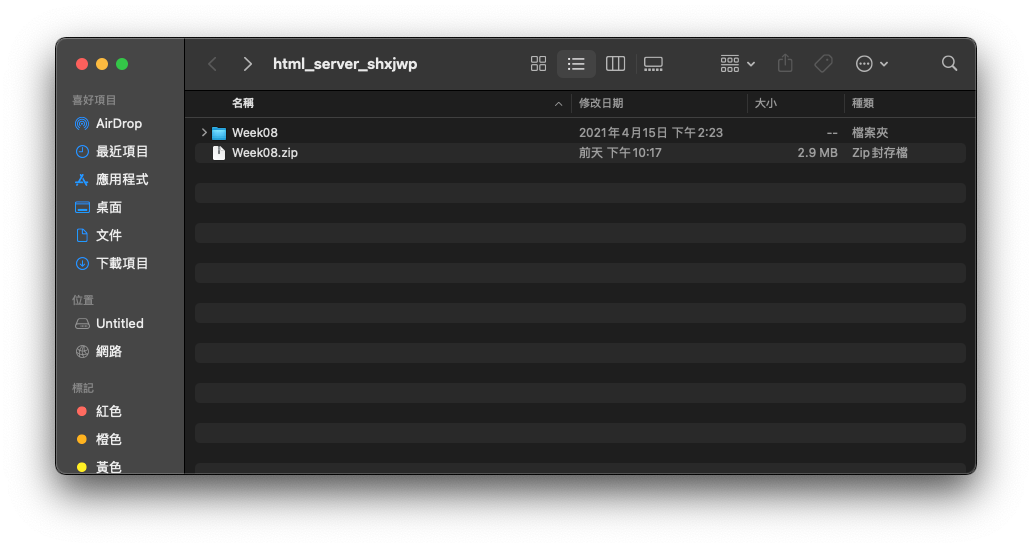Switch to list view
Screen dimensions: 1032x548
coord(576,64)
